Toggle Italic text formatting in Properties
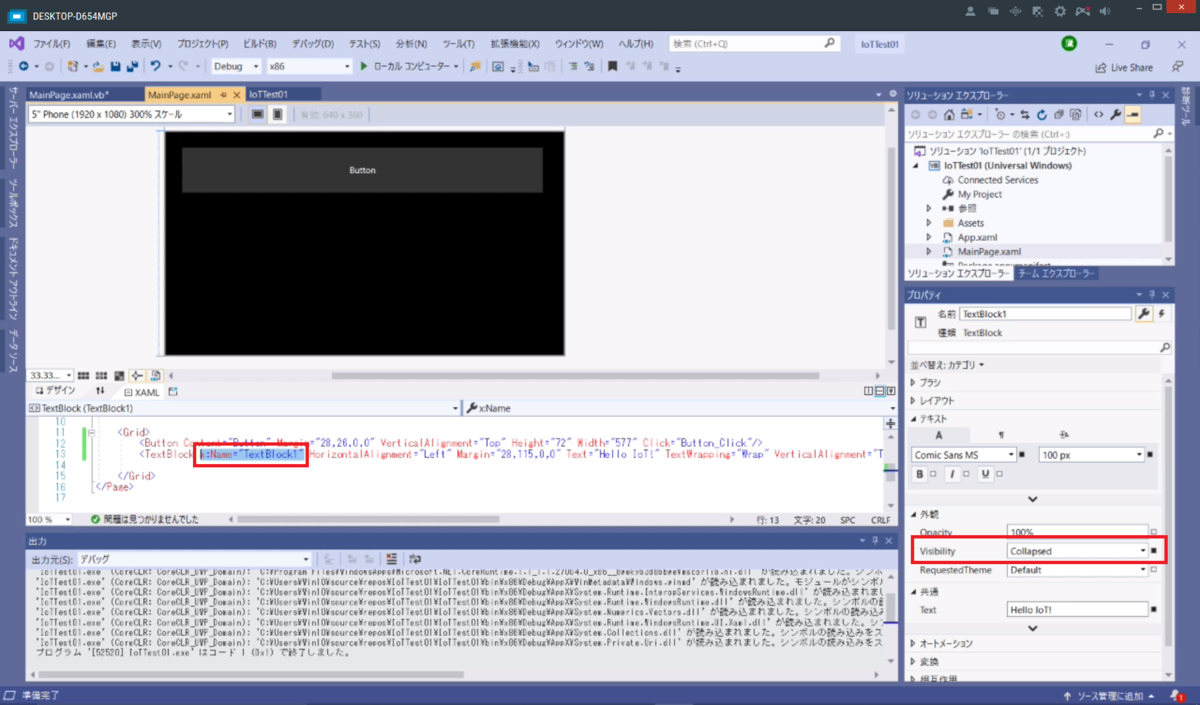The height and width of the screenshot is (705, 1200). [952, 474]
